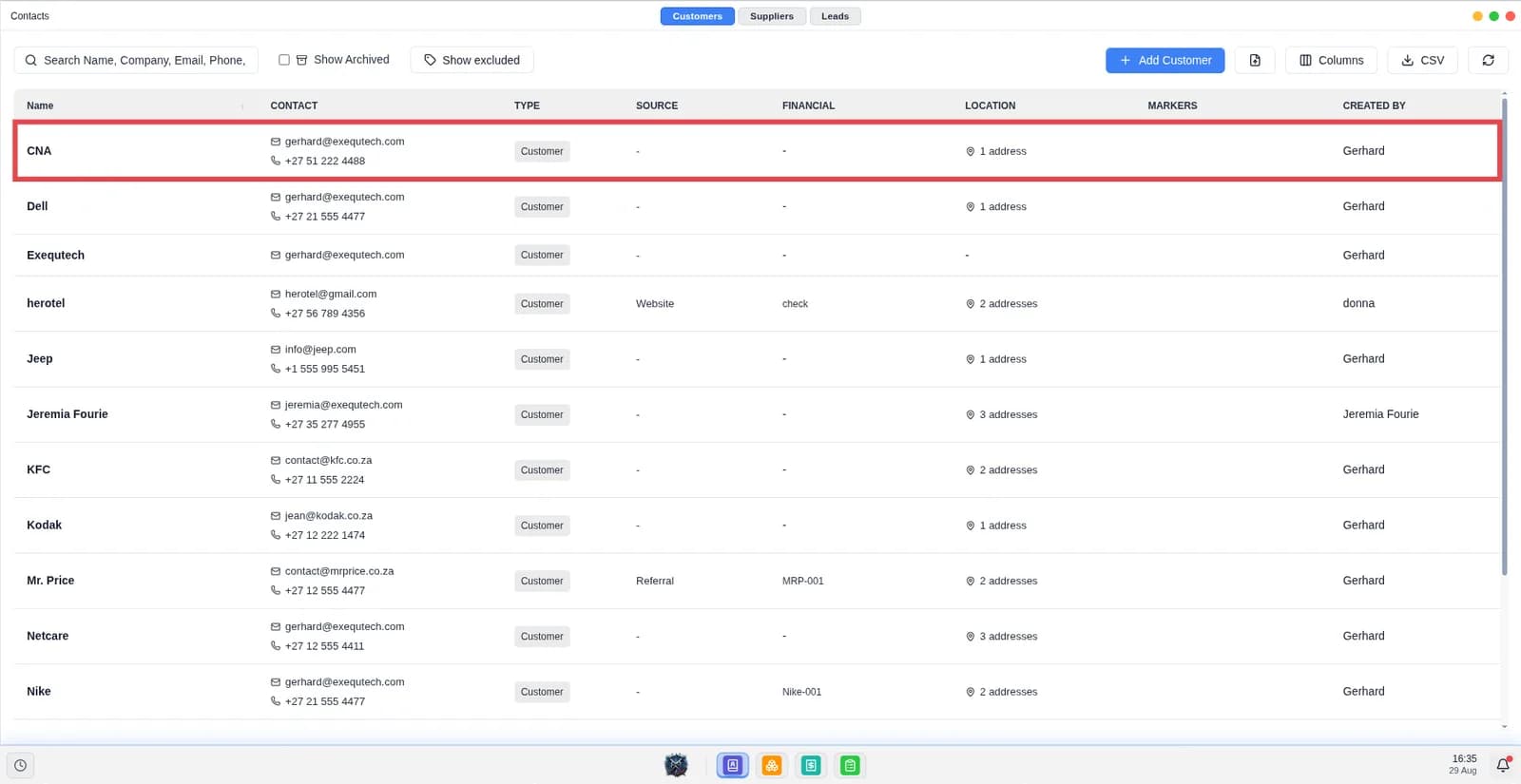
Task: Click the 16:35 clock in the taskbar
Action: (x=1464, y=759)
